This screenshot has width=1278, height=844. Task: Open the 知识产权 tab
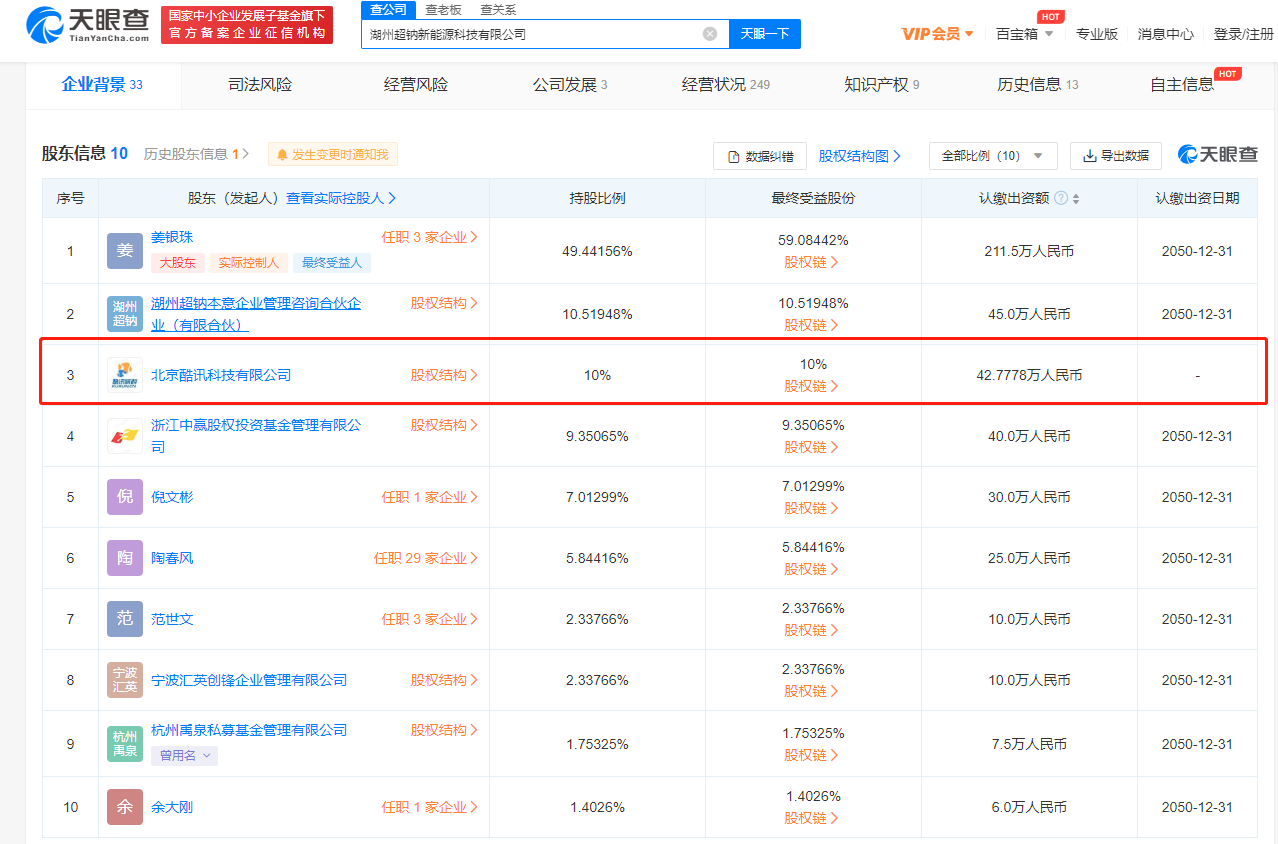click(882, 85)
